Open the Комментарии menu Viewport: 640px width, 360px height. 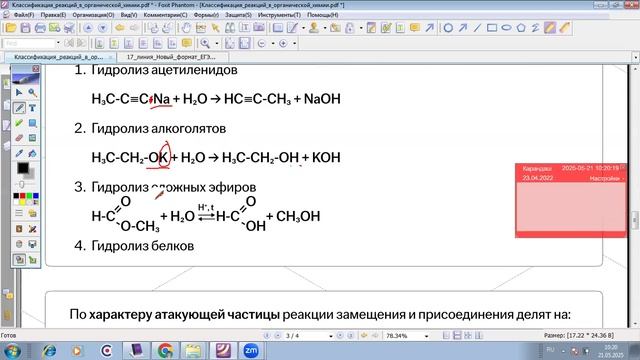tap(165, 15)
